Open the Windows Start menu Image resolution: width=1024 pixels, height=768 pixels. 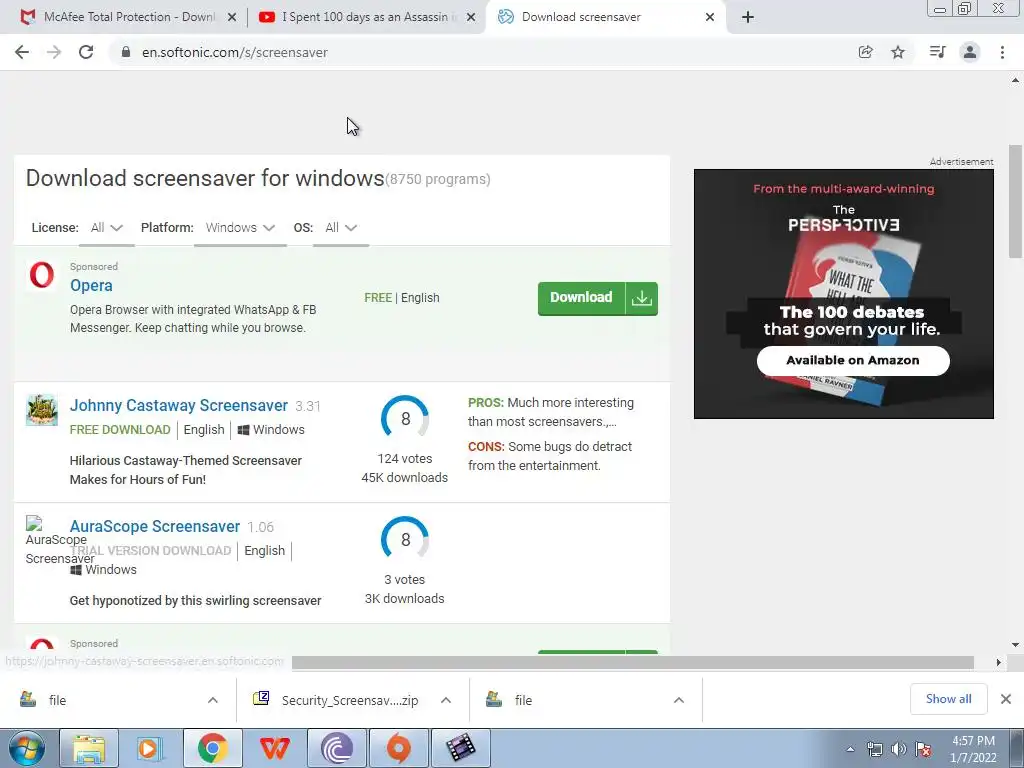click(x=27, y=748)
